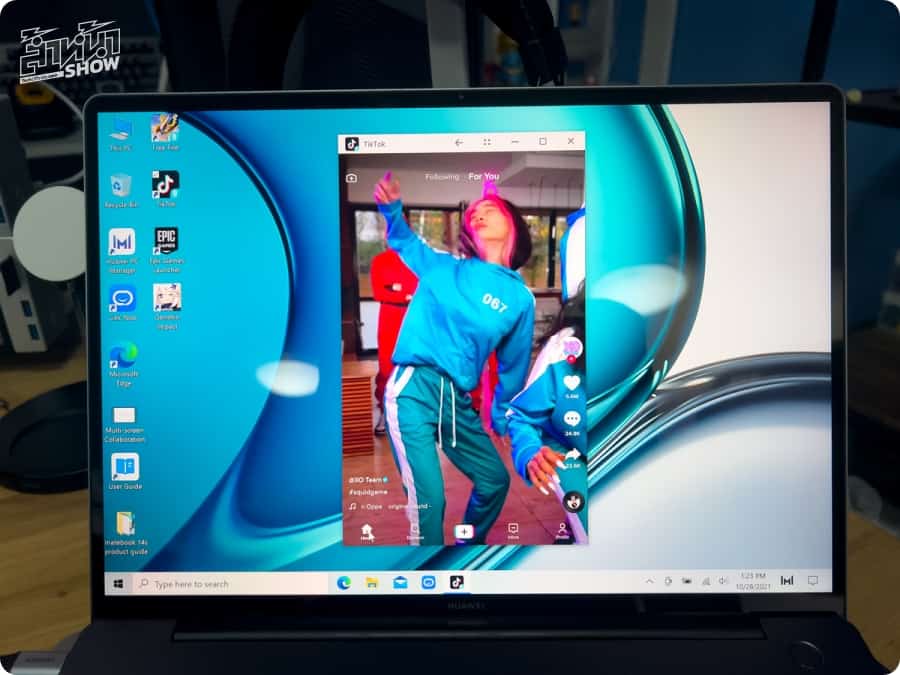
Task: Expand the hidden system tray icons chevron
Action: (649, 581)
